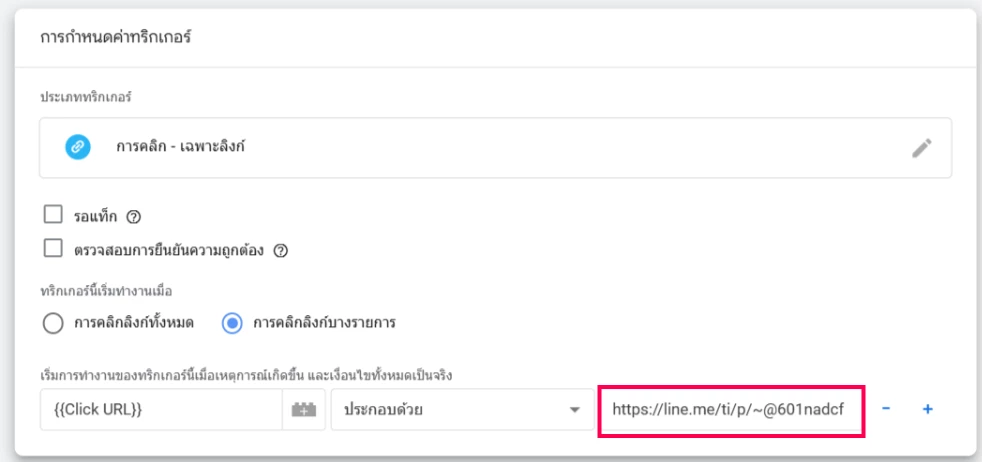Viewport: 983px width, 462px height.
Task: Click the pencil edit icon for trigger type
Action: 921,148
